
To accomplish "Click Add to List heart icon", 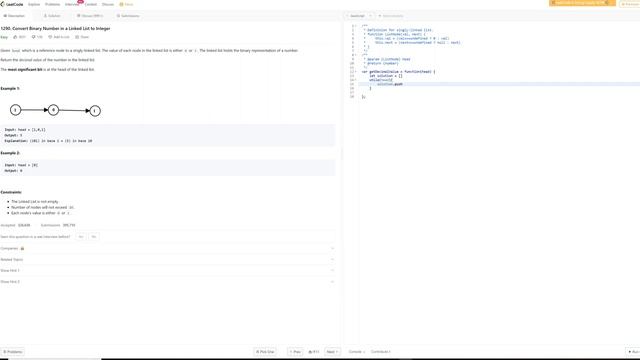I will (50, 37).
